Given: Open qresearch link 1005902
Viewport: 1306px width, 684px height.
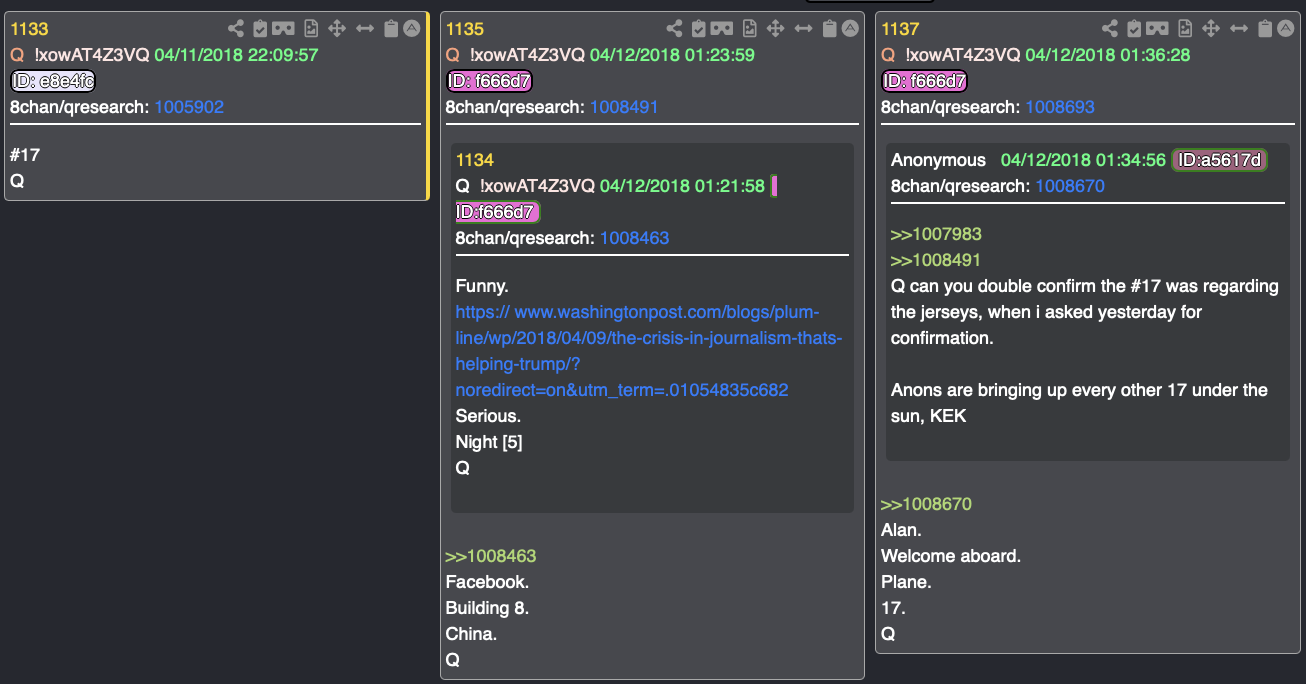Looking at the screenshot, I should (x=189, y=107).
